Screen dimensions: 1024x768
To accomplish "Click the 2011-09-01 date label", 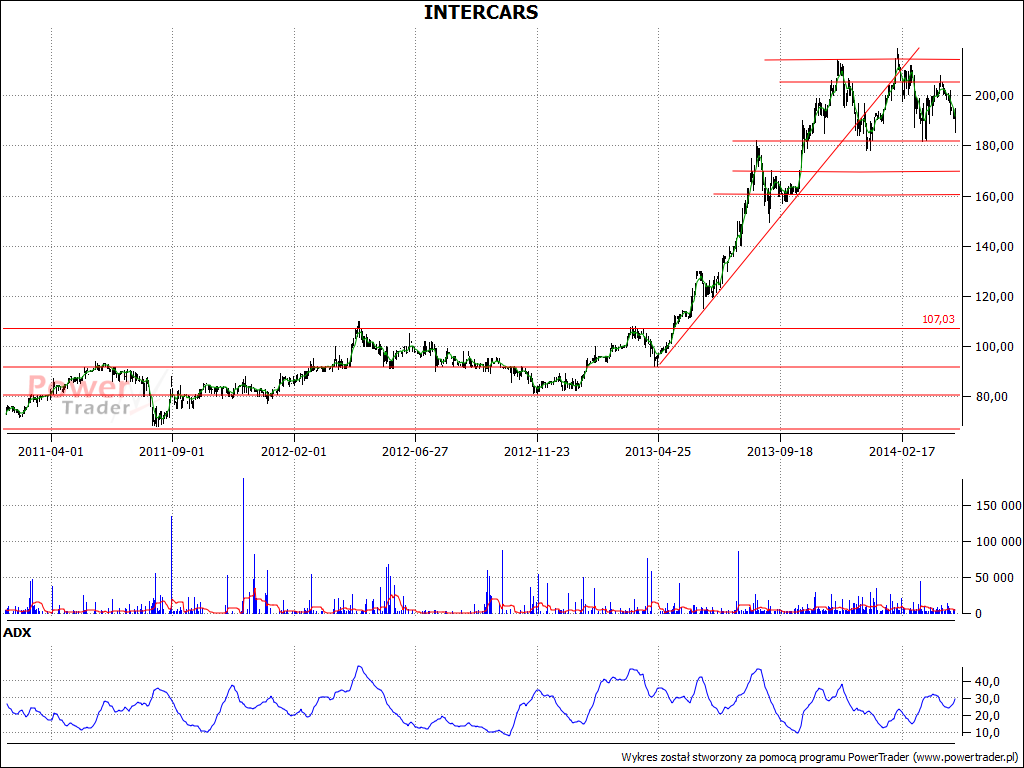I will [172, 451].
